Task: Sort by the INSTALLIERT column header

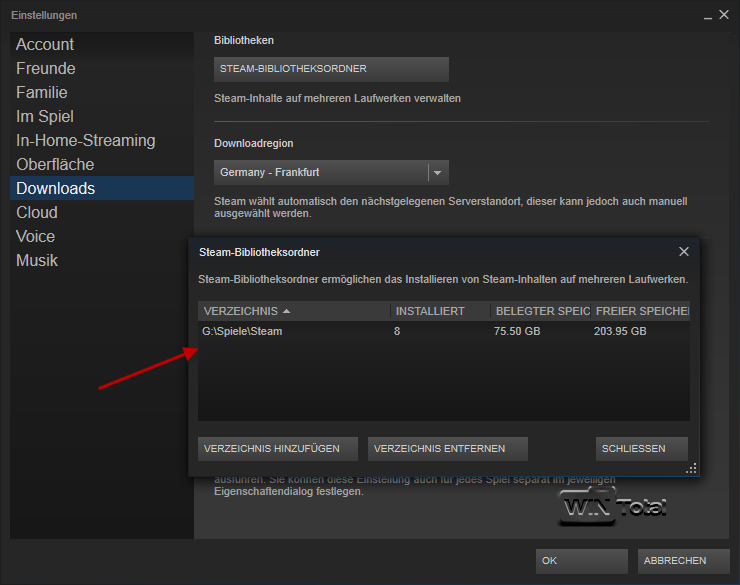Action: coord(440,311)
